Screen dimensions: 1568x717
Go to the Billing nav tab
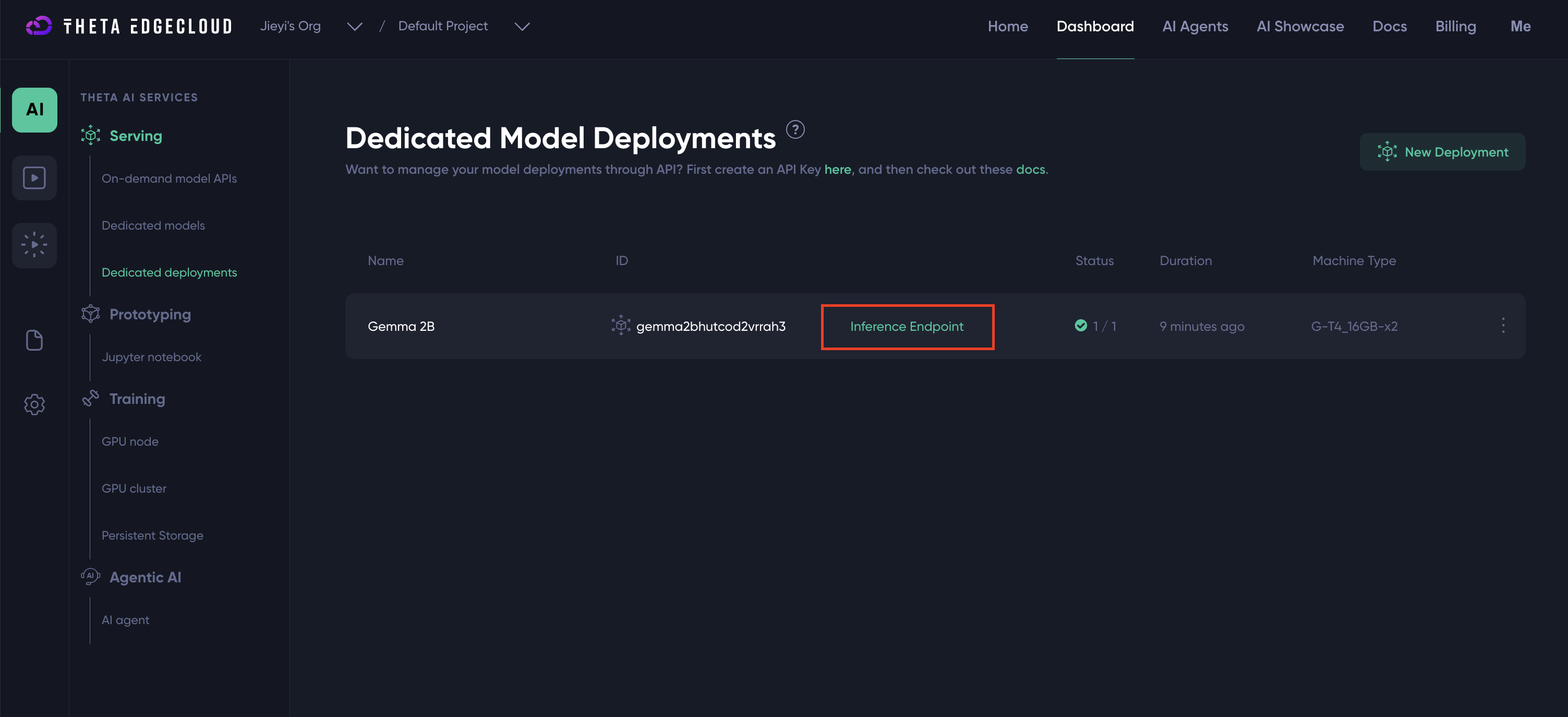click(1455, 26)
